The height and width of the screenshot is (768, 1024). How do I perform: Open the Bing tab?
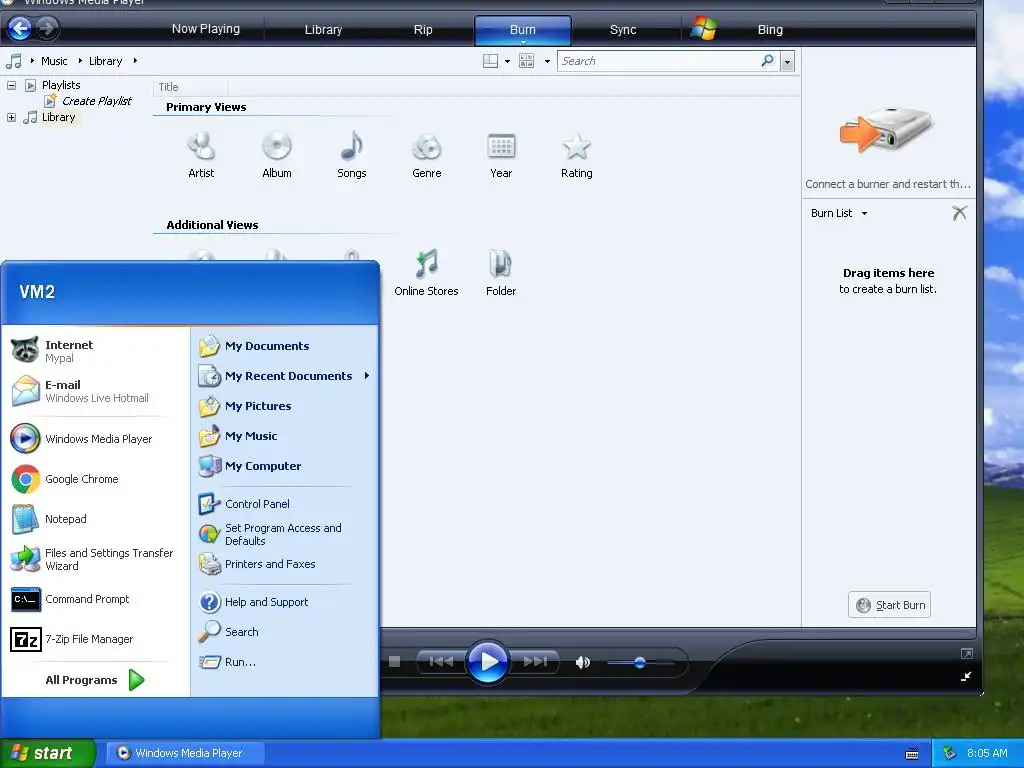tap(770, 29)
